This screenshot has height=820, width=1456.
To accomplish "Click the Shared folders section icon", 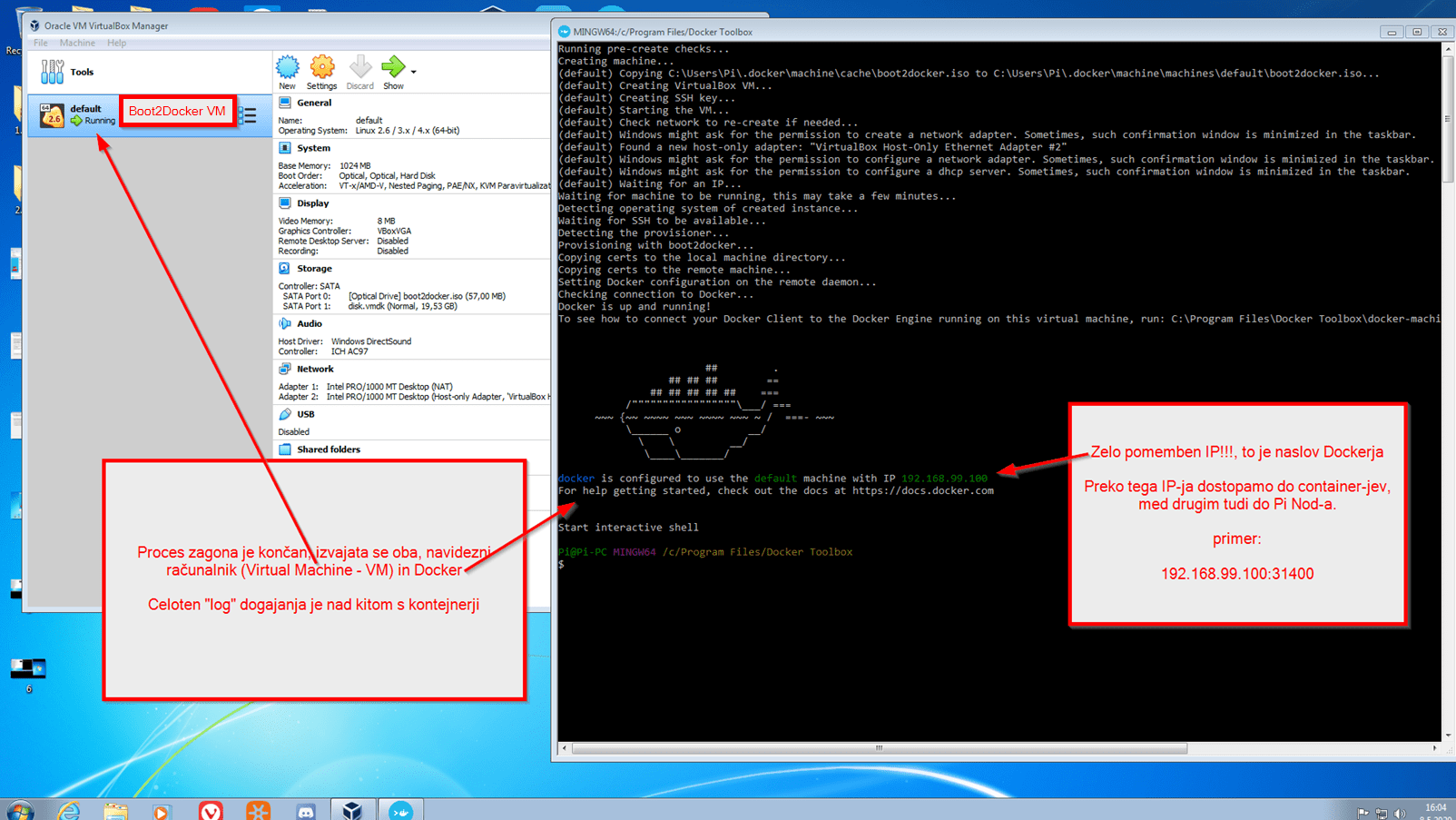I will [x=285, y=450].
